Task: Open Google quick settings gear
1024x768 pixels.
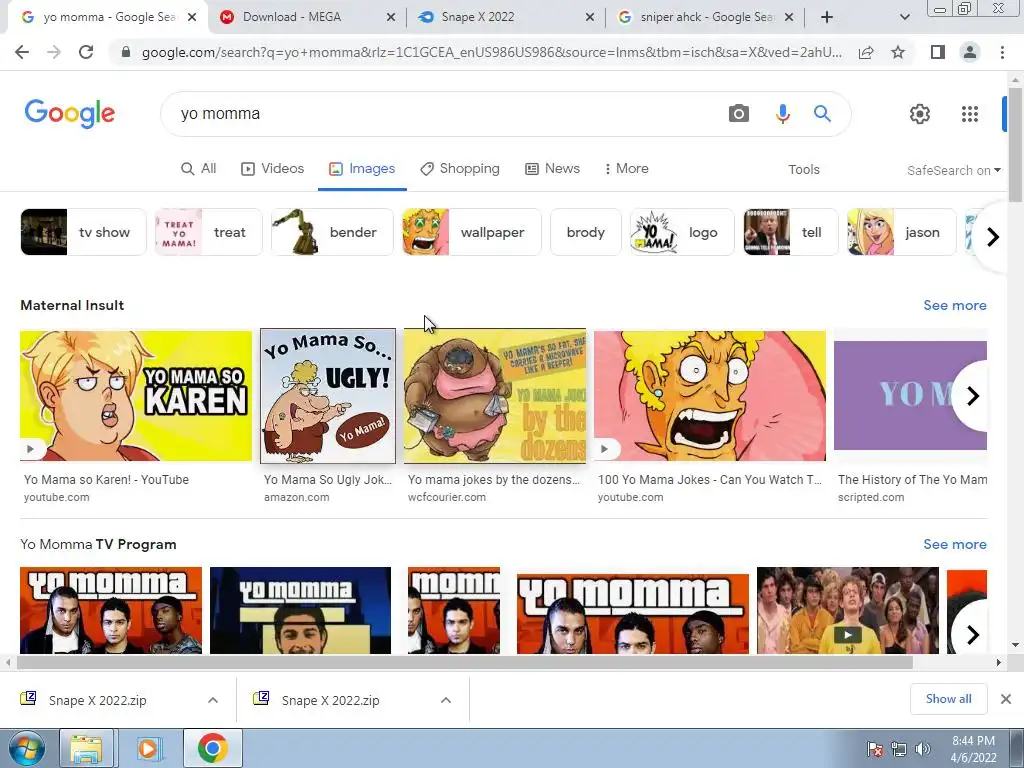Action: tap(920, 114)
